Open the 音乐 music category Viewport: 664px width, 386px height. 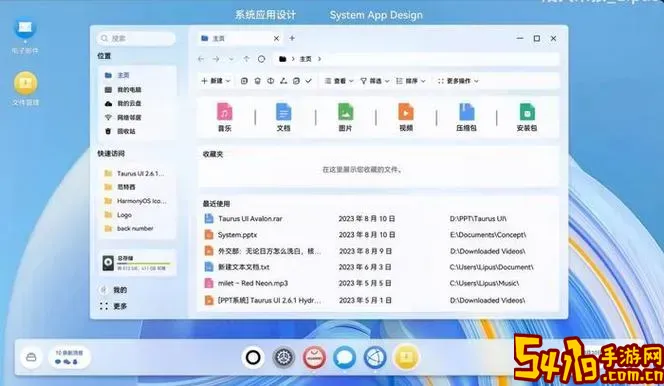pyautogui.click(x=224, y=117)
